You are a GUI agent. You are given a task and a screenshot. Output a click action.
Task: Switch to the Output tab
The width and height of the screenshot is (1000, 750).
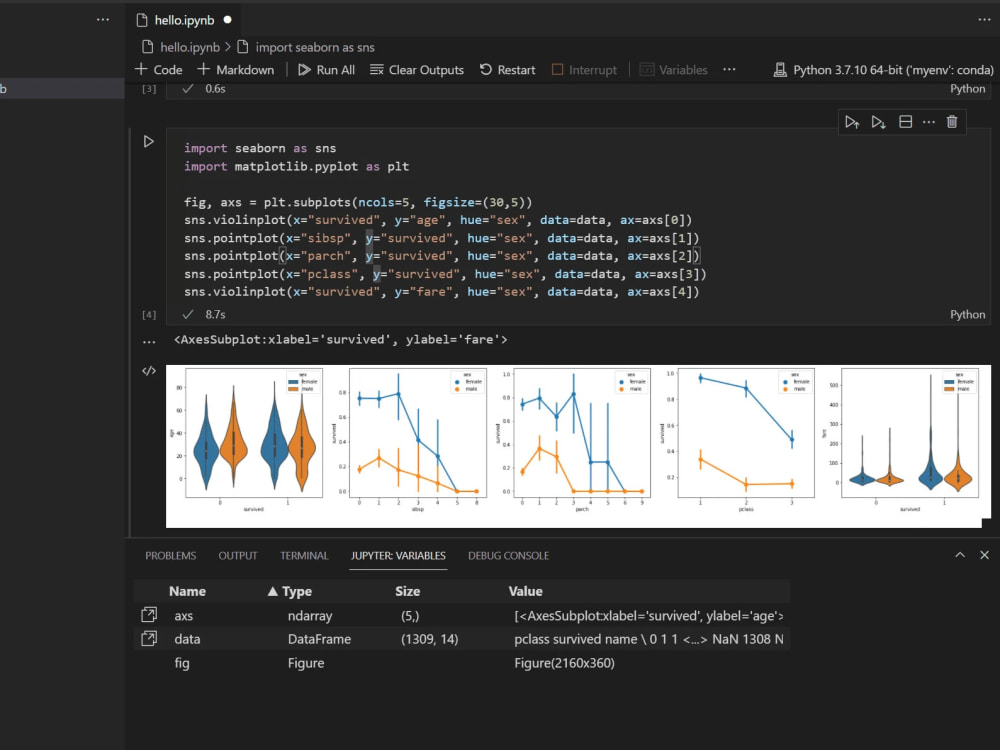tap(238, 555)
